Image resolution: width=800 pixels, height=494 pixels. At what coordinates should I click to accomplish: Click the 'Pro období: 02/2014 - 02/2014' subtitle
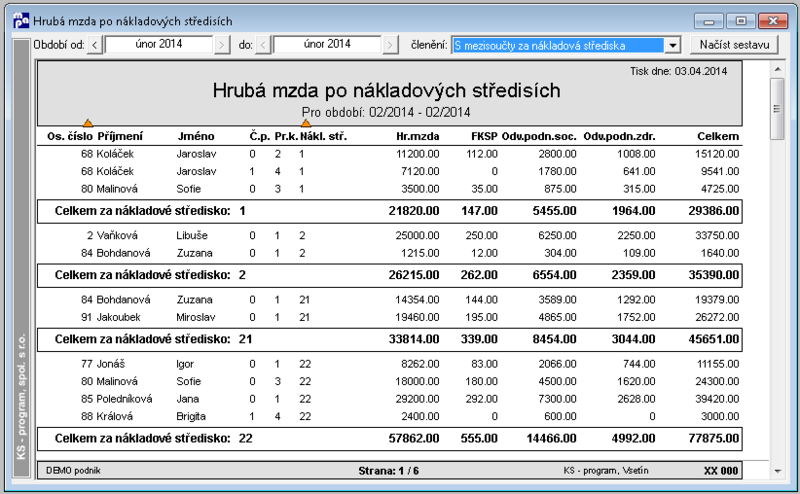[x=386, y=112]
